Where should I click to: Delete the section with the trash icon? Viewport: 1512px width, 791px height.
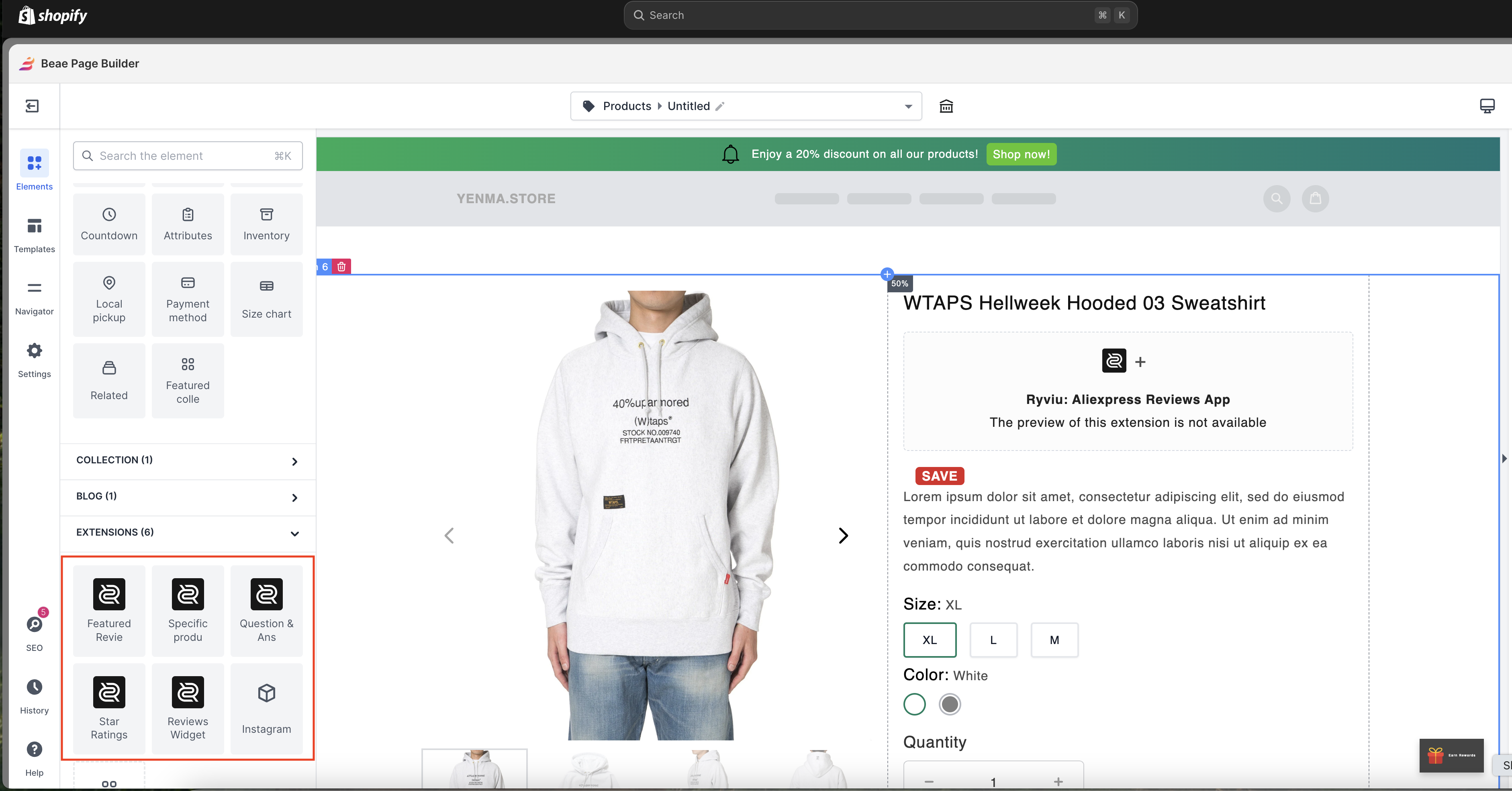pyautogui.click(x=341, y=266)
